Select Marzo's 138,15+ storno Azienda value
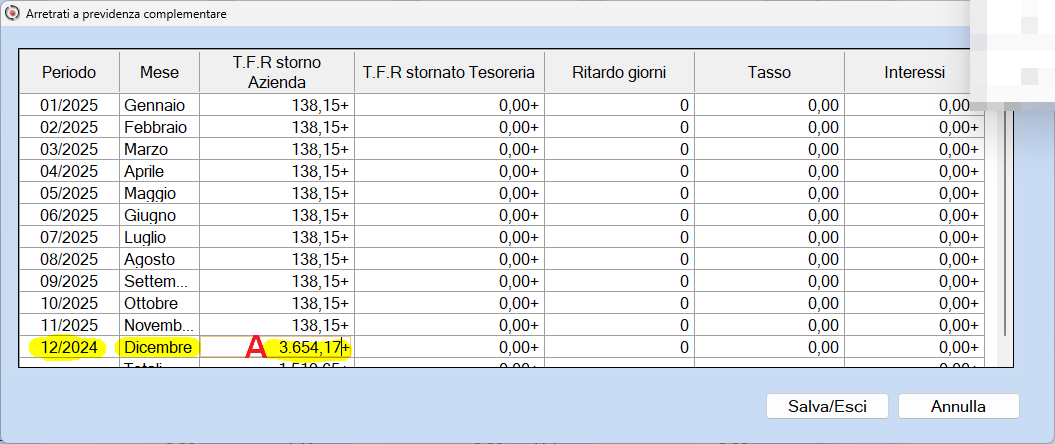 point(277,149)
